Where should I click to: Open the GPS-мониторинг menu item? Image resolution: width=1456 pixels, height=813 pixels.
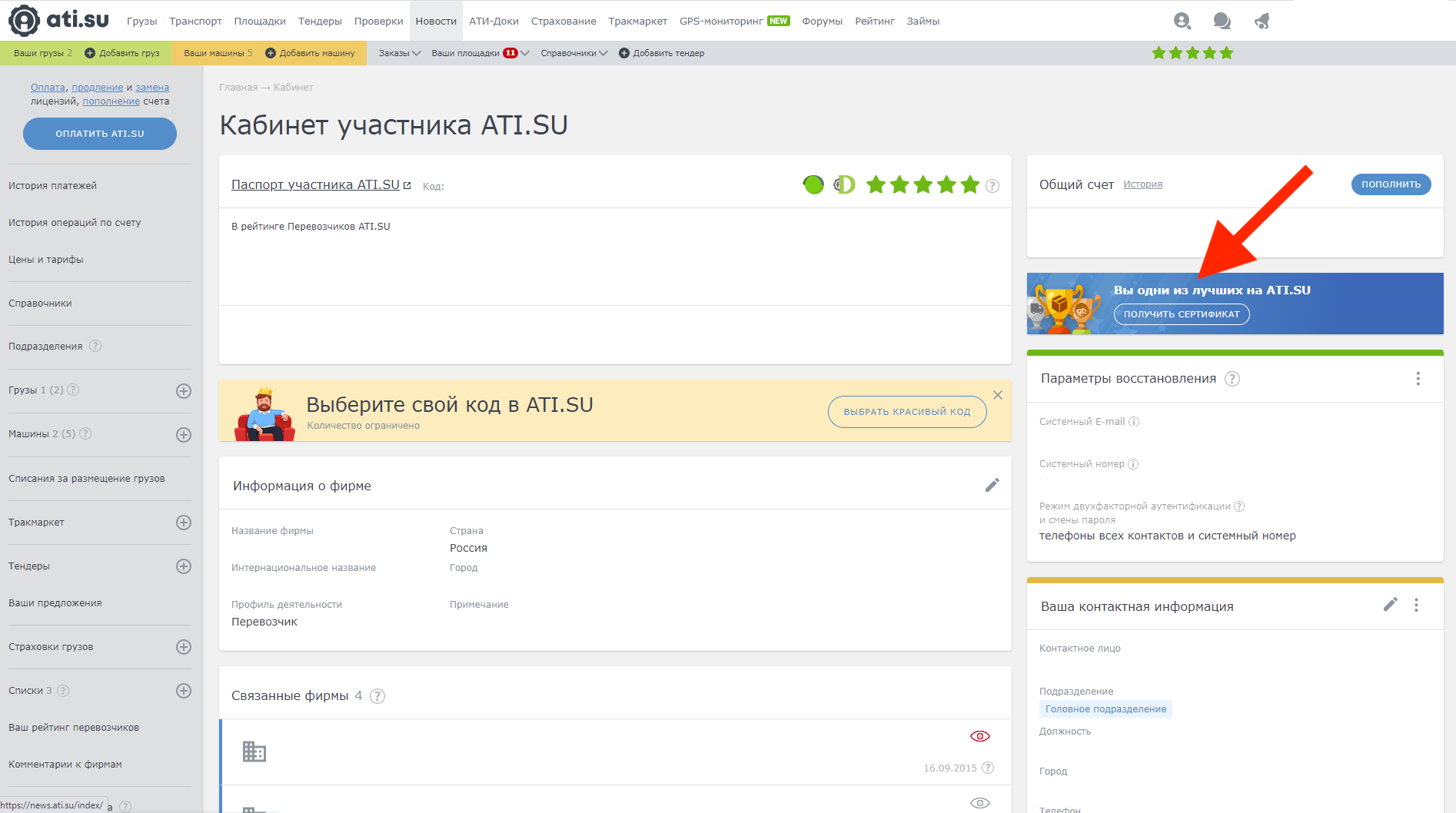tap(734, 21)
